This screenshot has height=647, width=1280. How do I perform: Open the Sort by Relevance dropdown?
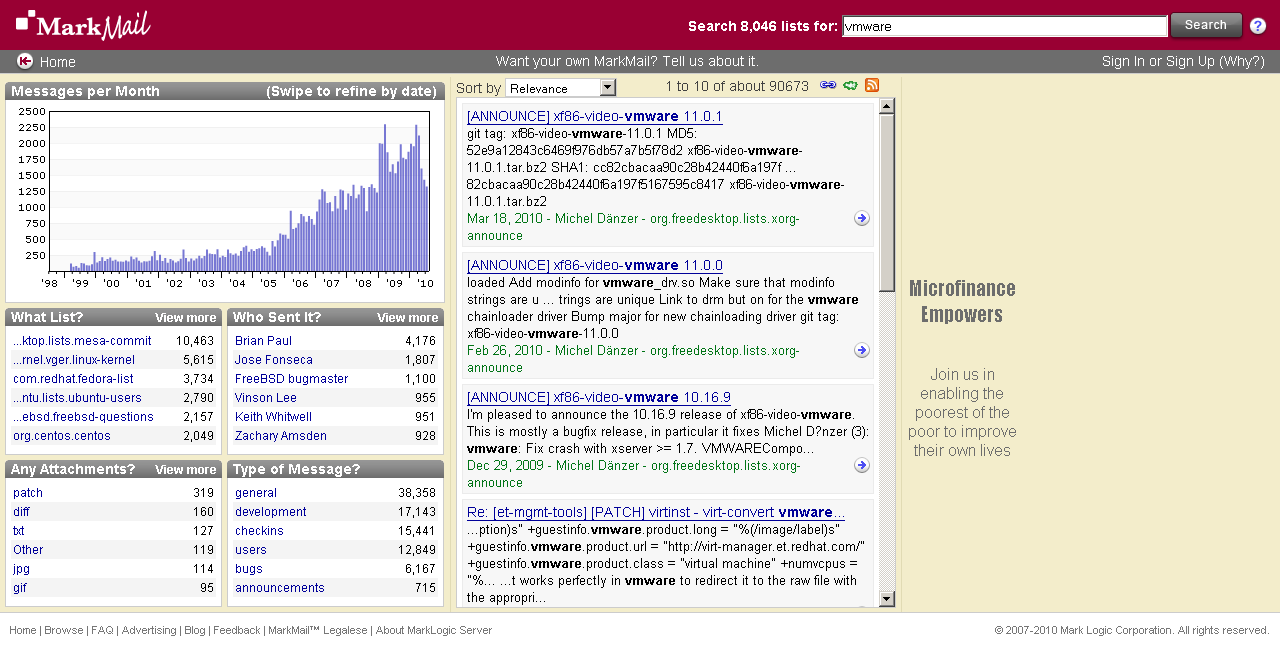pos(561,88)
